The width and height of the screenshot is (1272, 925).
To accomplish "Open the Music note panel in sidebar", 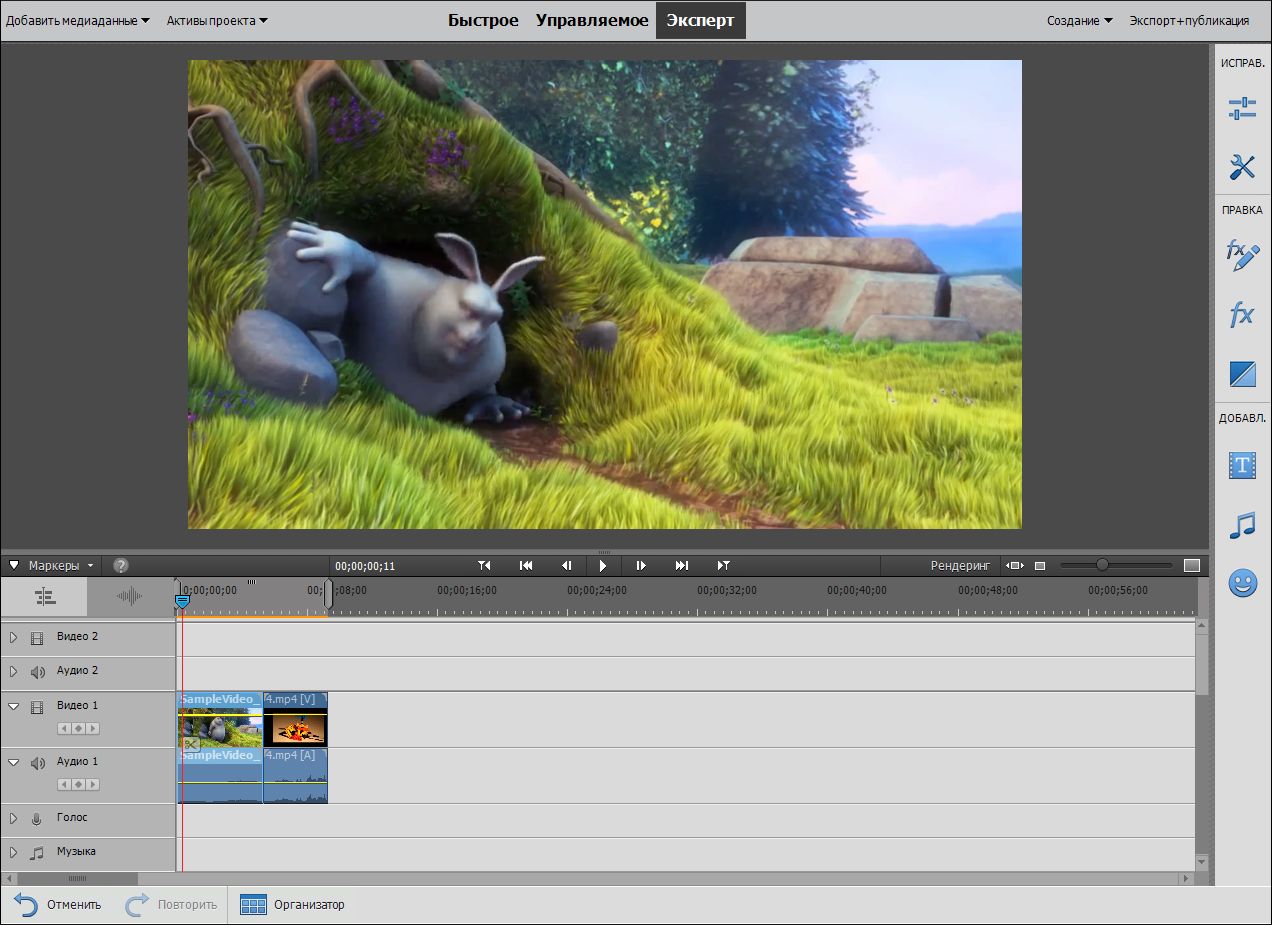I will [x=1242, y=525].
